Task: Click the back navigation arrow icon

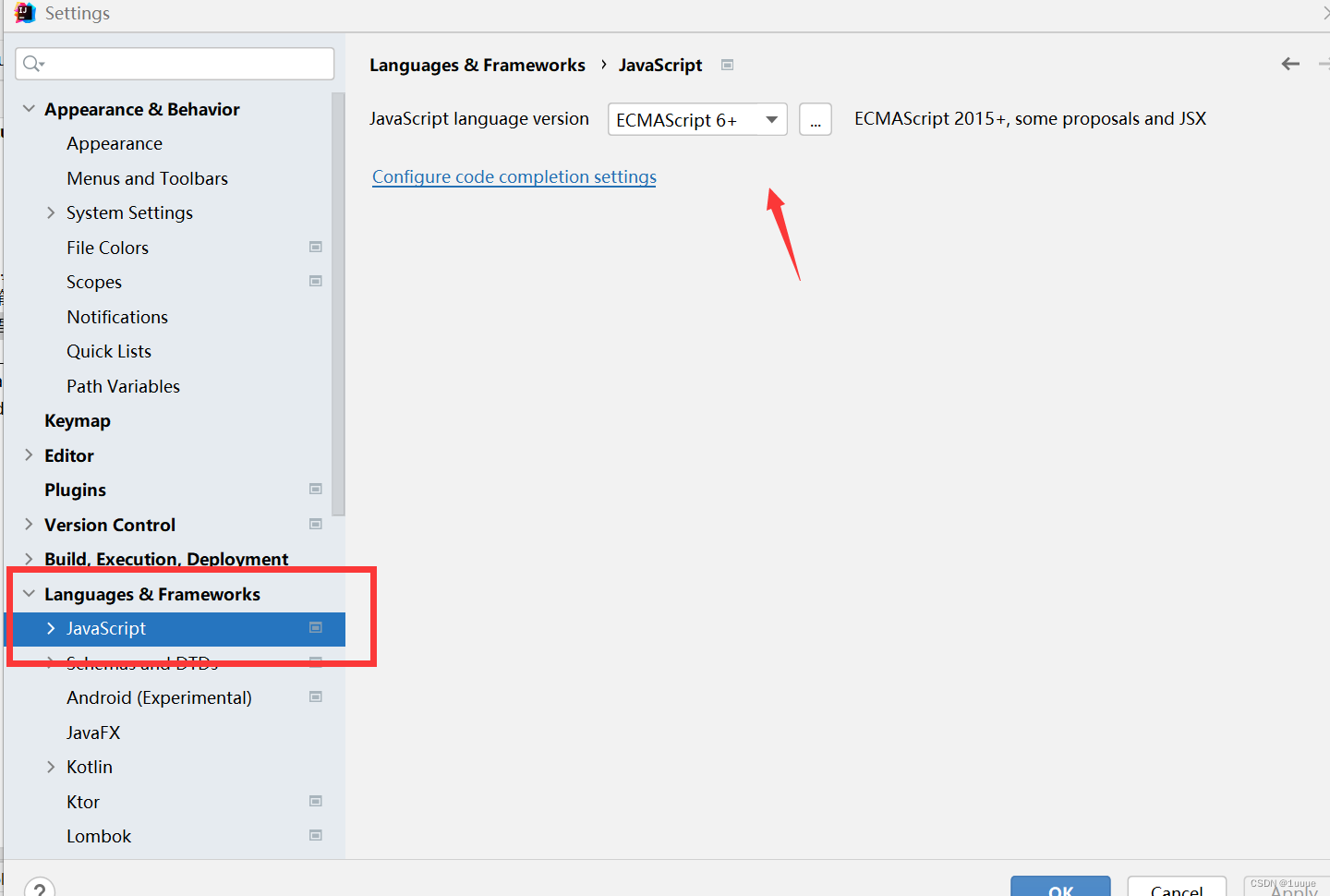Action: pos(1289,64)
